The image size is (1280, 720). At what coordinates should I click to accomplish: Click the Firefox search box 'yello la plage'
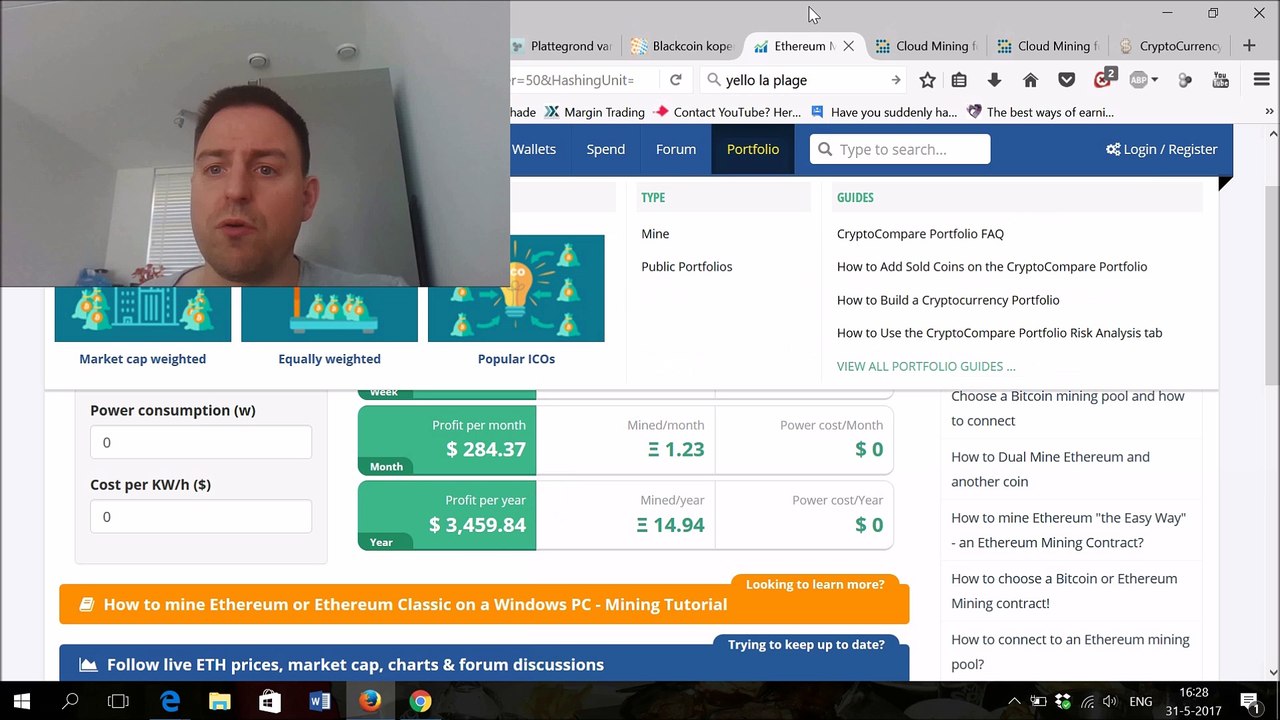[x=805, y=80]
